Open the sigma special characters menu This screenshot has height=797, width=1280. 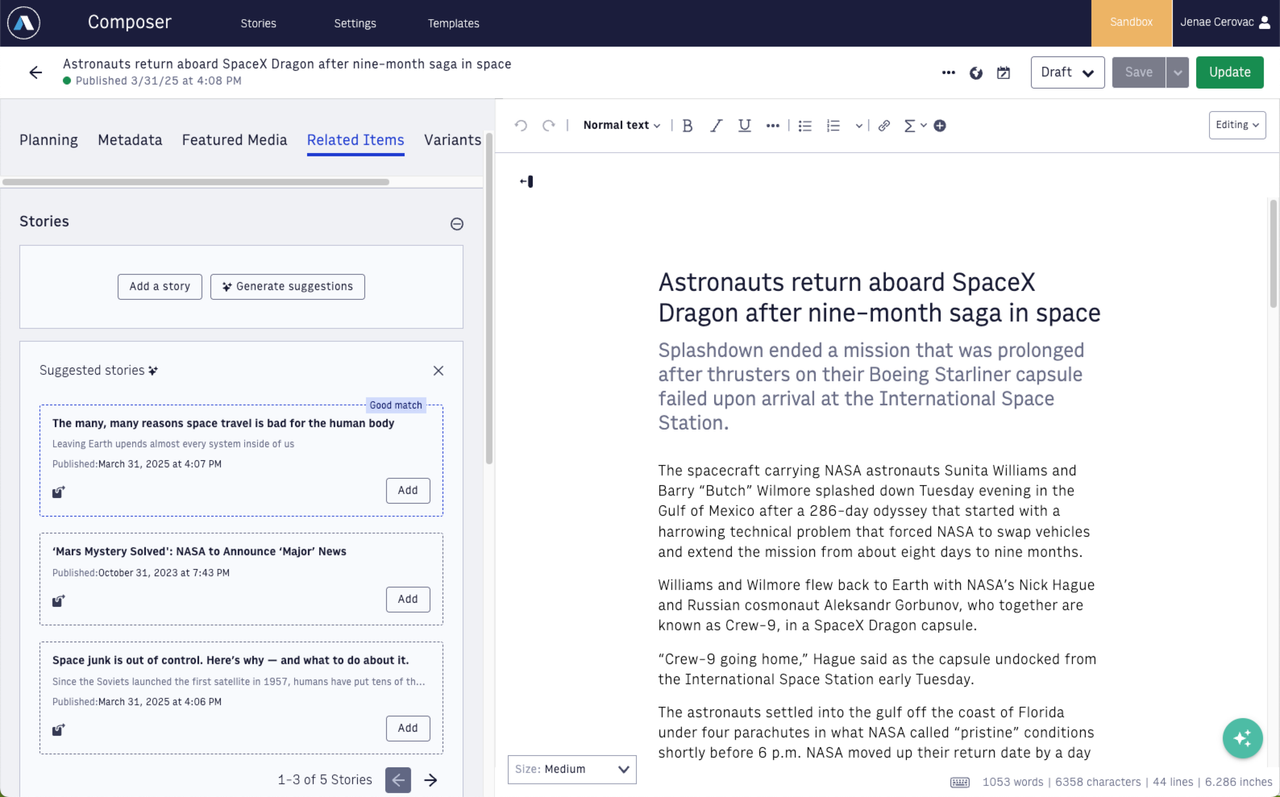pos(914,125)
